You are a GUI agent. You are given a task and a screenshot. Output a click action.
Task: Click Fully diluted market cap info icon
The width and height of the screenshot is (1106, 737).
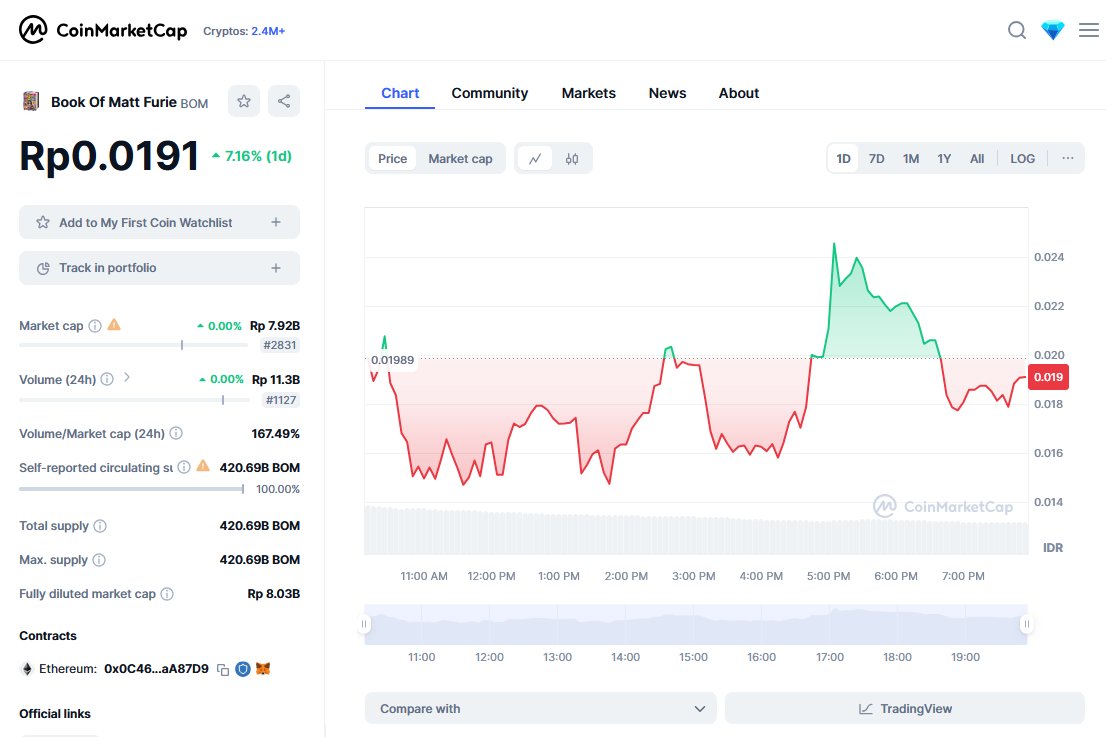pyautogui.click(x=167, y=594)
